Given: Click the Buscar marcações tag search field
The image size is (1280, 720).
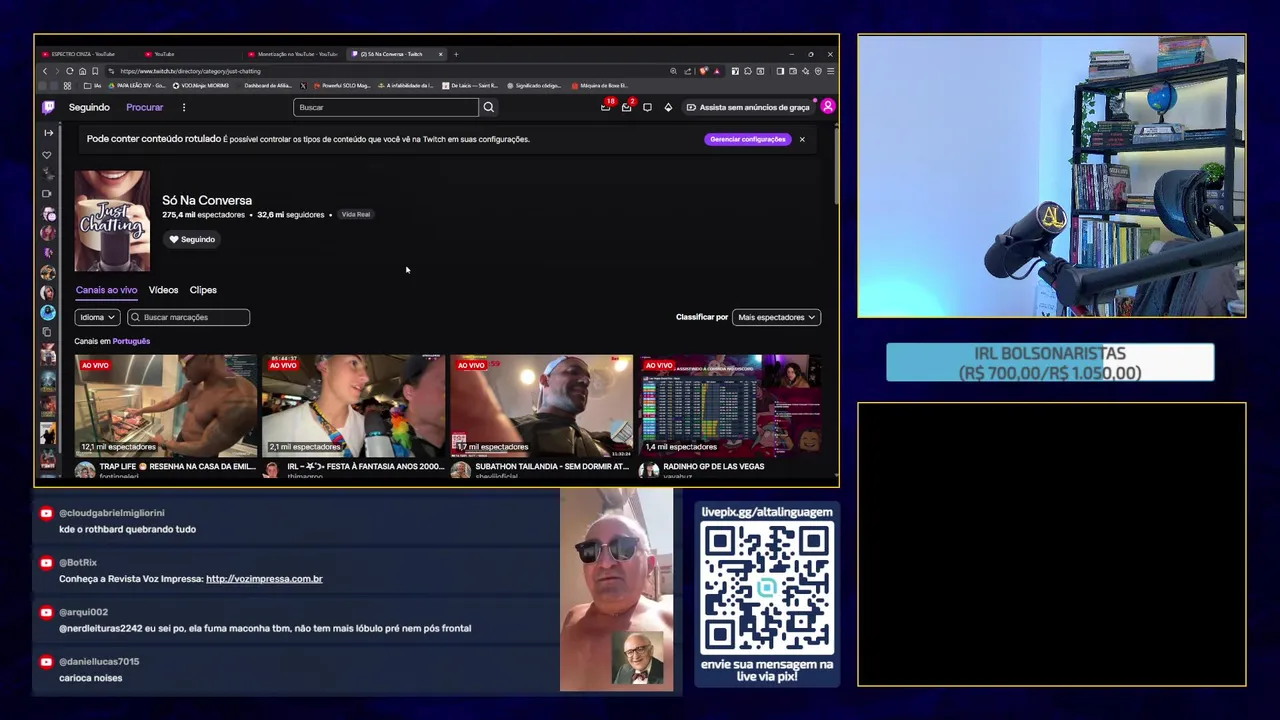Looking at the screenshot, I should (188, 317).
